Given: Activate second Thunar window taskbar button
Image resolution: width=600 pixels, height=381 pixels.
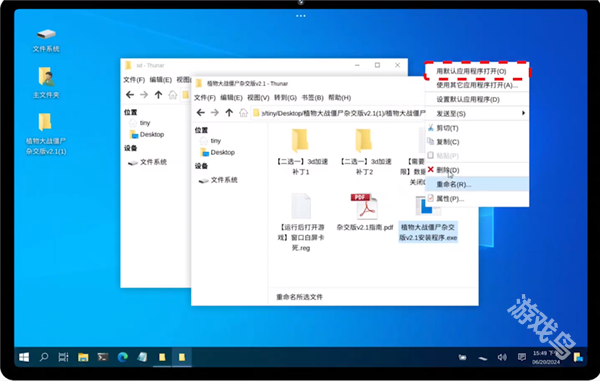Looking at the screenshot, I should pyautogui.click(x=182, y=357).
